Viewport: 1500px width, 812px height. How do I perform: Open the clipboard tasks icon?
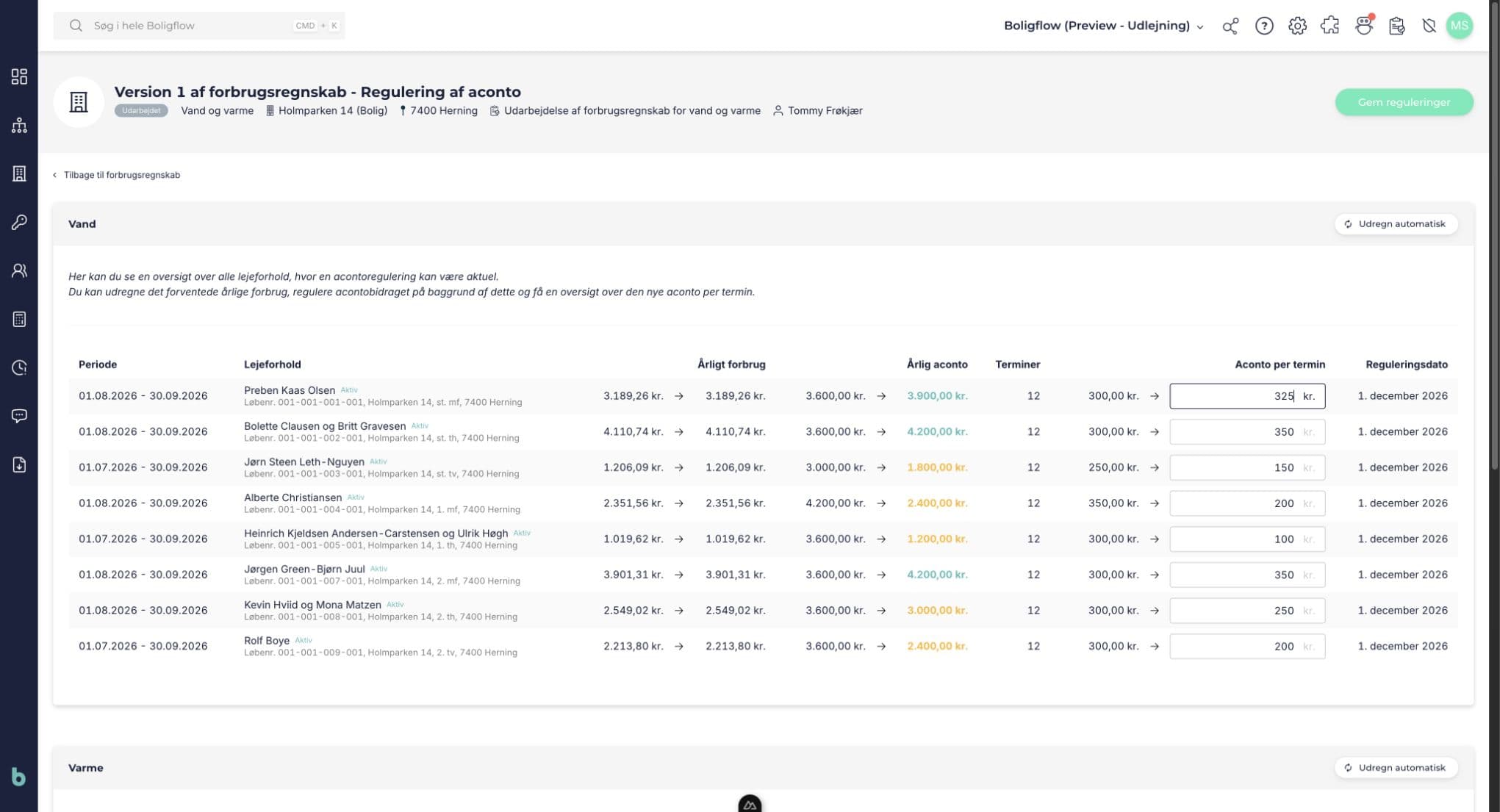click(x=1397, y=26)
